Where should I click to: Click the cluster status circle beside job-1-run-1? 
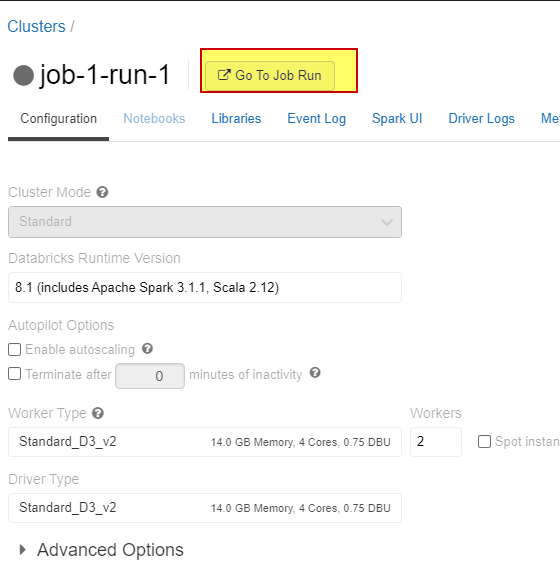coord(23,75)
